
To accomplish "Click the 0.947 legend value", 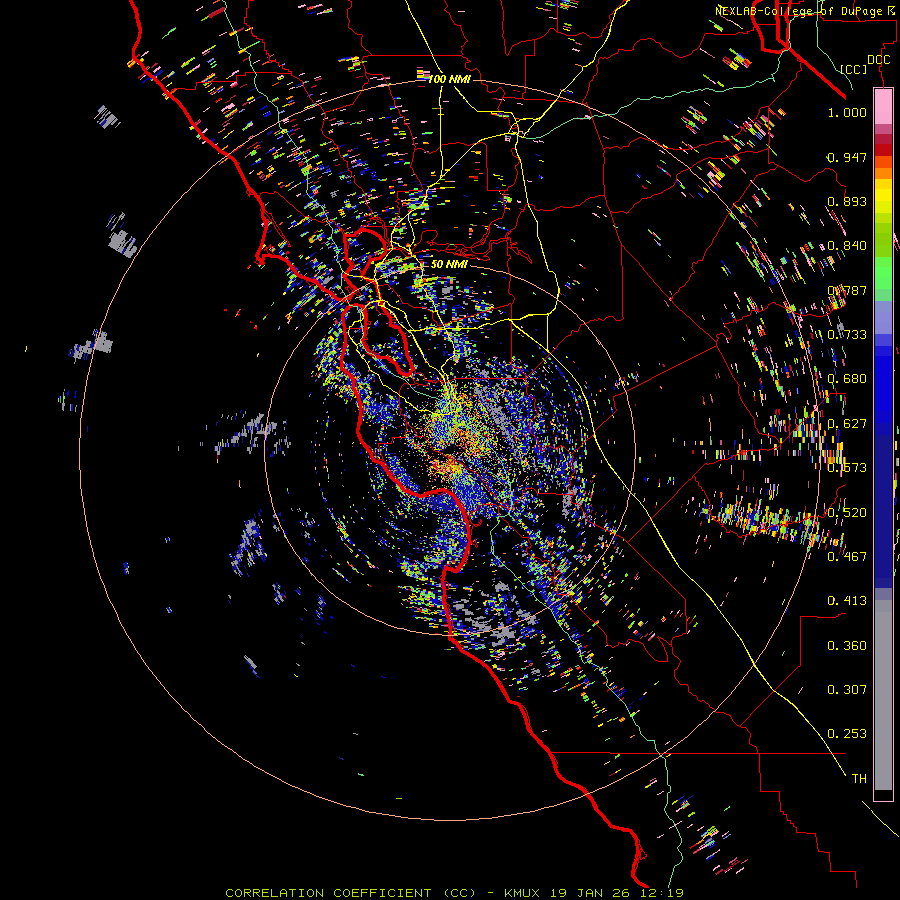I will [847, 157].
